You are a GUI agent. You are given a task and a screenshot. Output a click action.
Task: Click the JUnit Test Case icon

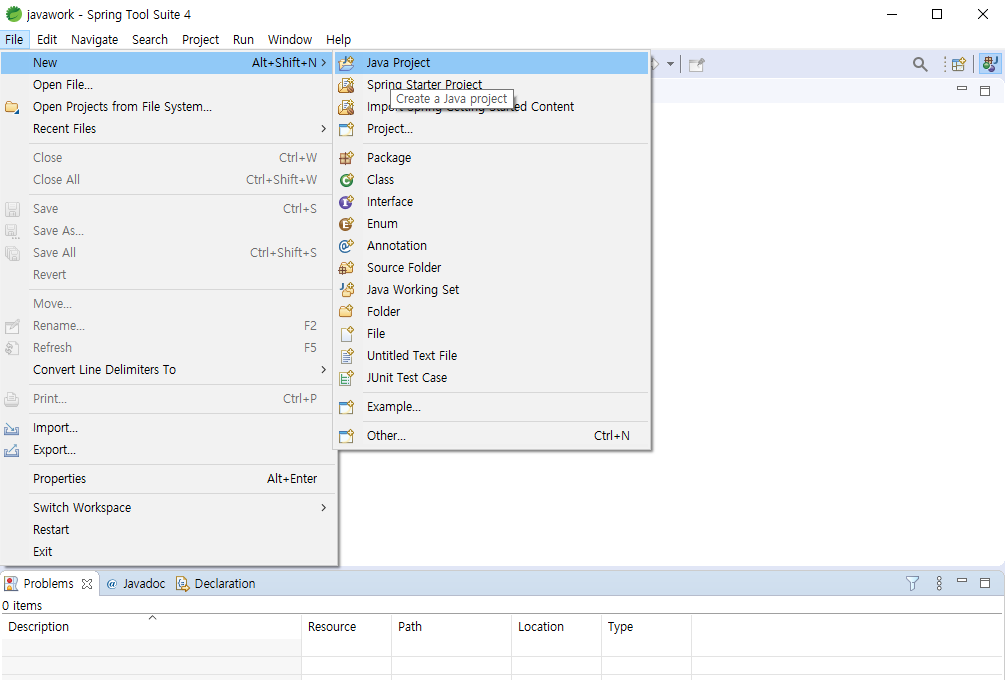pyautogui.click(x=346, y=378)
